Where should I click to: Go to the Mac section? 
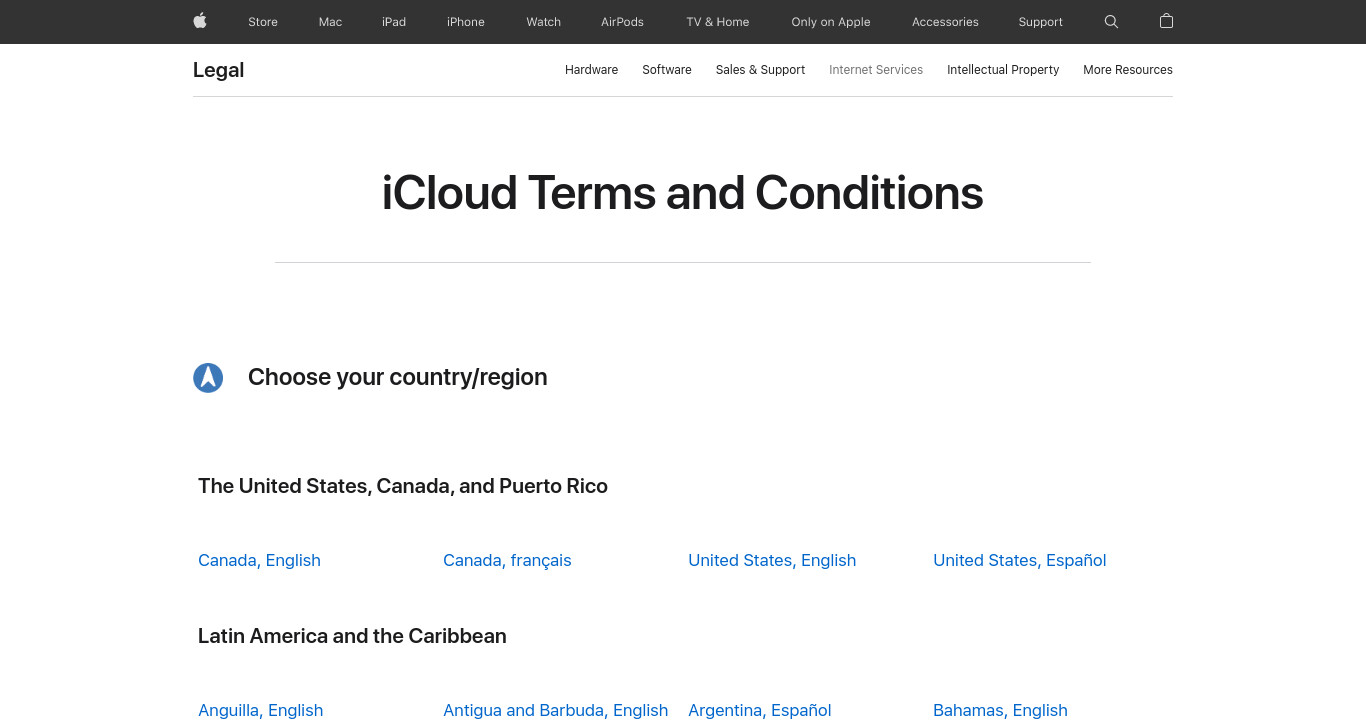pos(330,22)
